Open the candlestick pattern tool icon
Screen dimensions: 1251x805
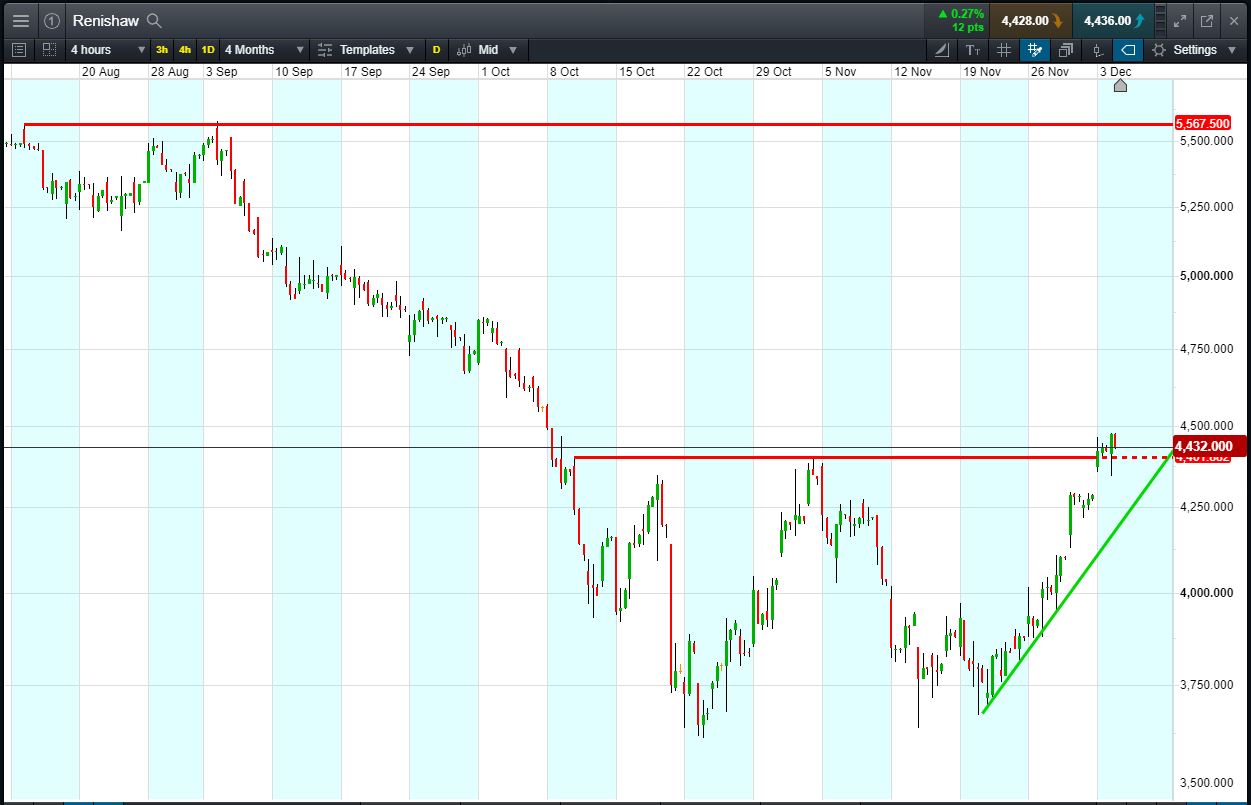click(1097, 49)
